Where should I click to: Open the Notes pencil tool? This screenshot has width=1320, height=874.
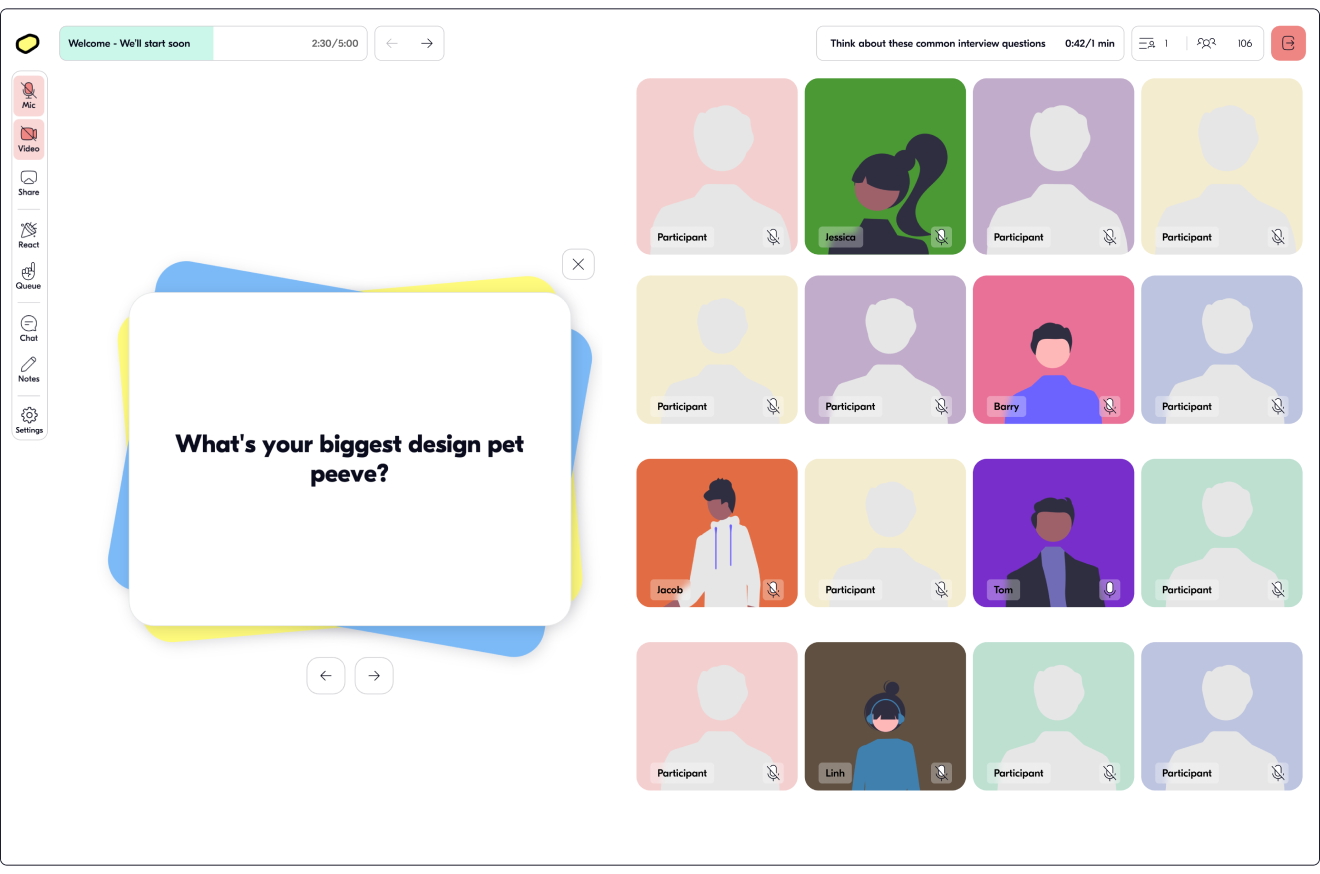pyautogui.click(x=29, y=369)
